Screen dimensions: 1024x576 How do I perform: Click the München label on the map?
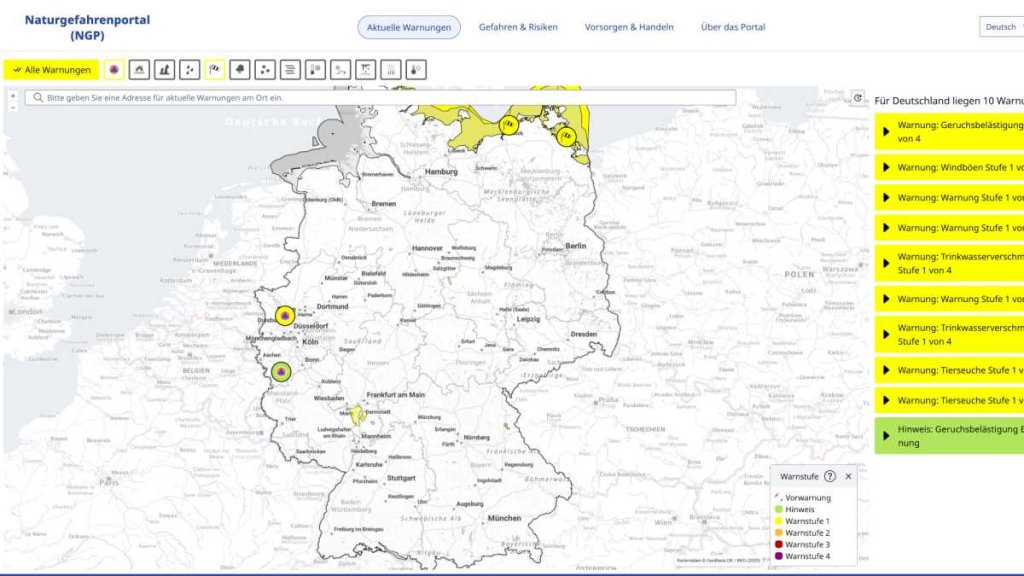point(504,518)
